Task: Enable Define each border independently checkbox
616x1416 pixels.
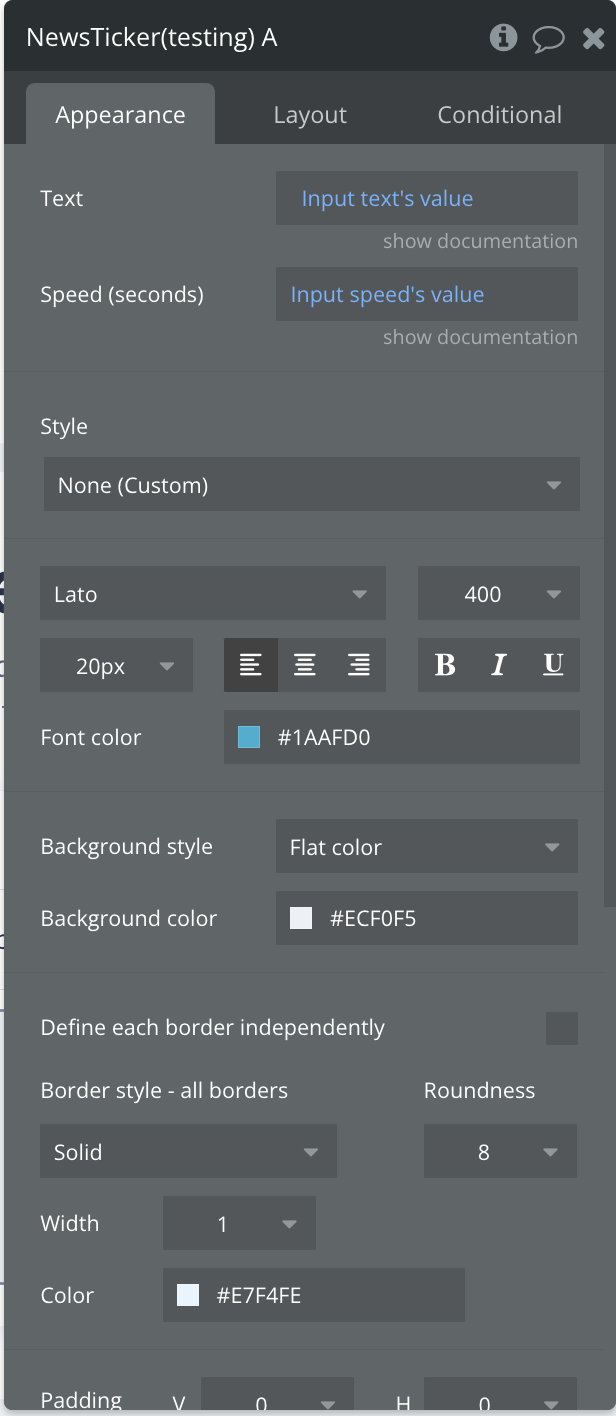Action: (x=561, y=1028)
